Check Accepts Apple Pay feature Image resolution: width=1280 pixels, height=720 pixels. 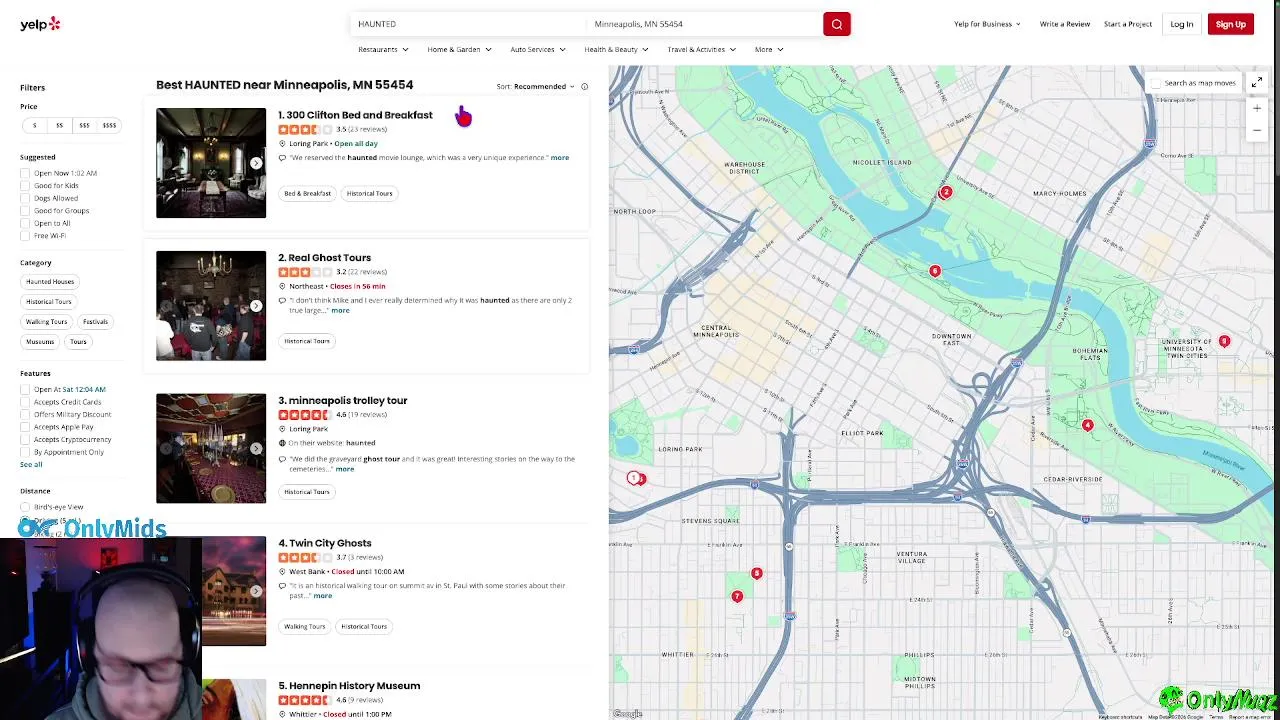tap(25, 427)
